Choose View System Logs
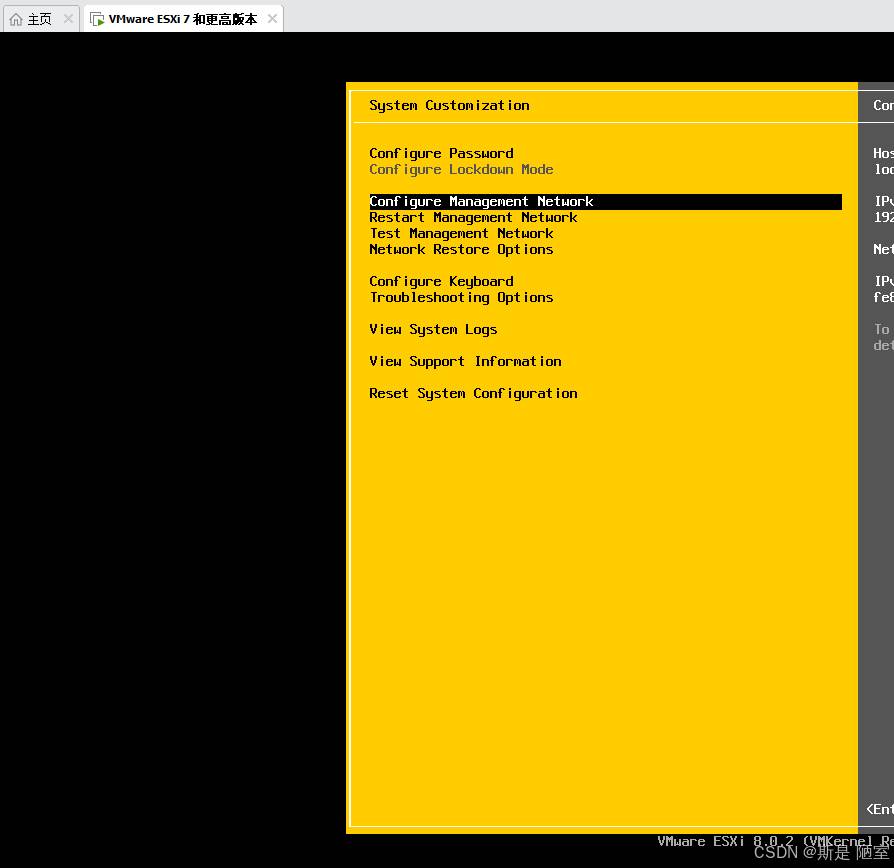This screenshot has height=868, width=894. [x=433, y=329]
